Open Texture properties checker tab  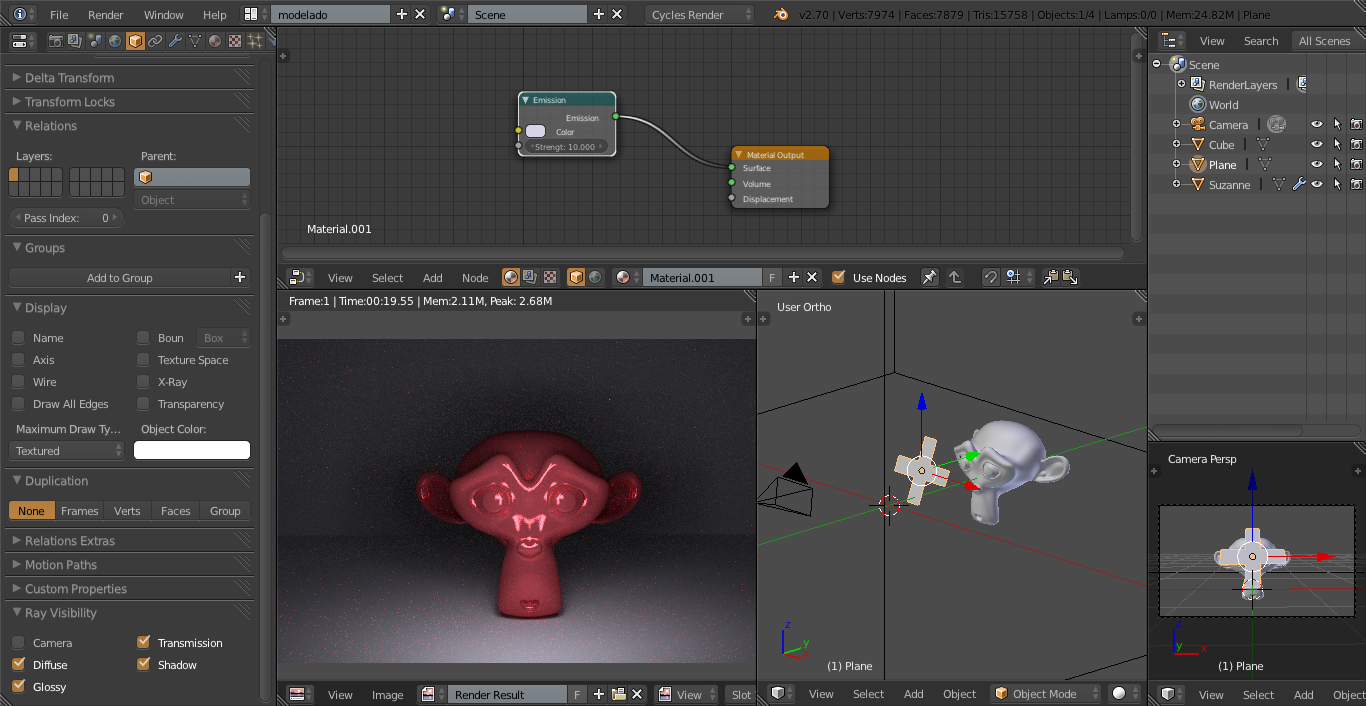click(235, 41)
